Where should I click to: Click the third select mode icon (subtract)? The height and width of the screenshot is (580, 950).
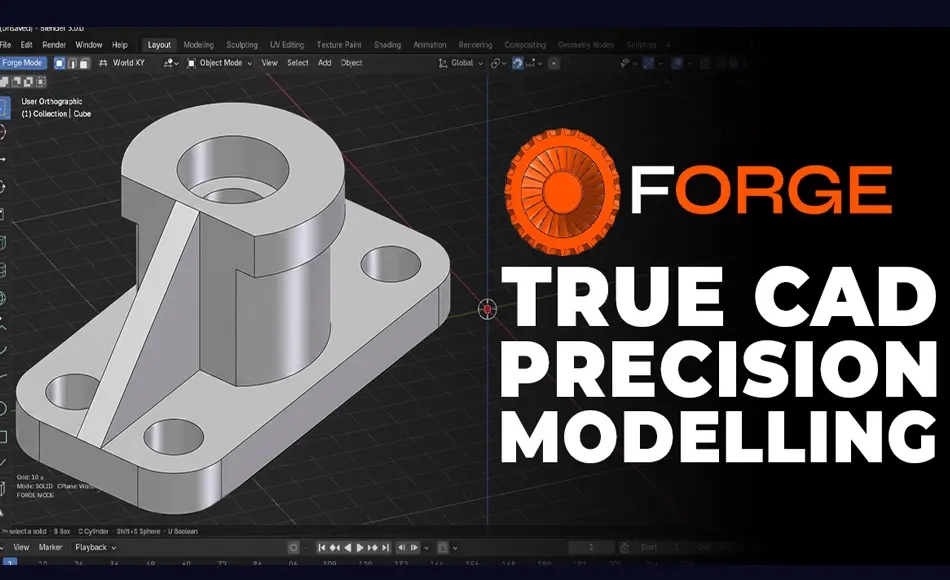point(28,81)
